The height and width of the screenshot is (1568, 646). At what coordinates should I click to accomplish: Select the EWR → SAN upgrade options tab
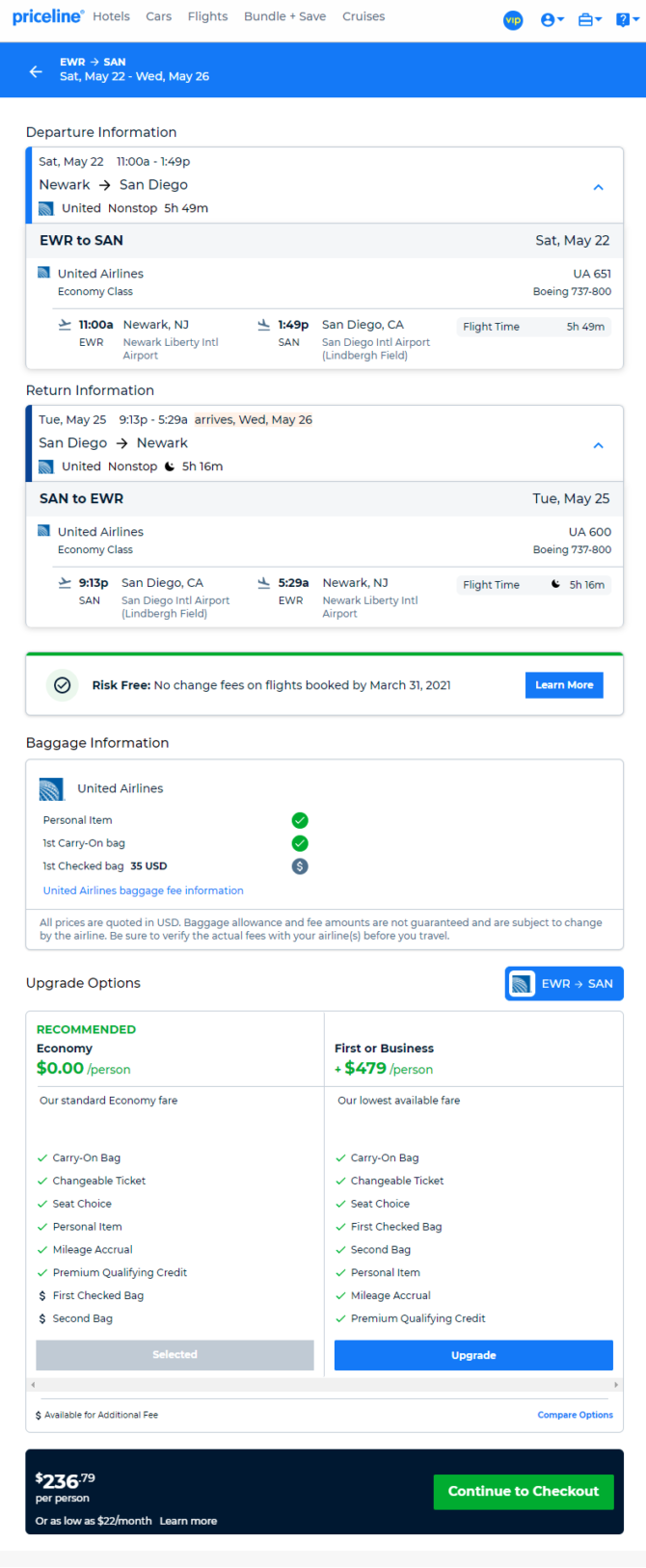pyautogui.click(x=564, y=984)
